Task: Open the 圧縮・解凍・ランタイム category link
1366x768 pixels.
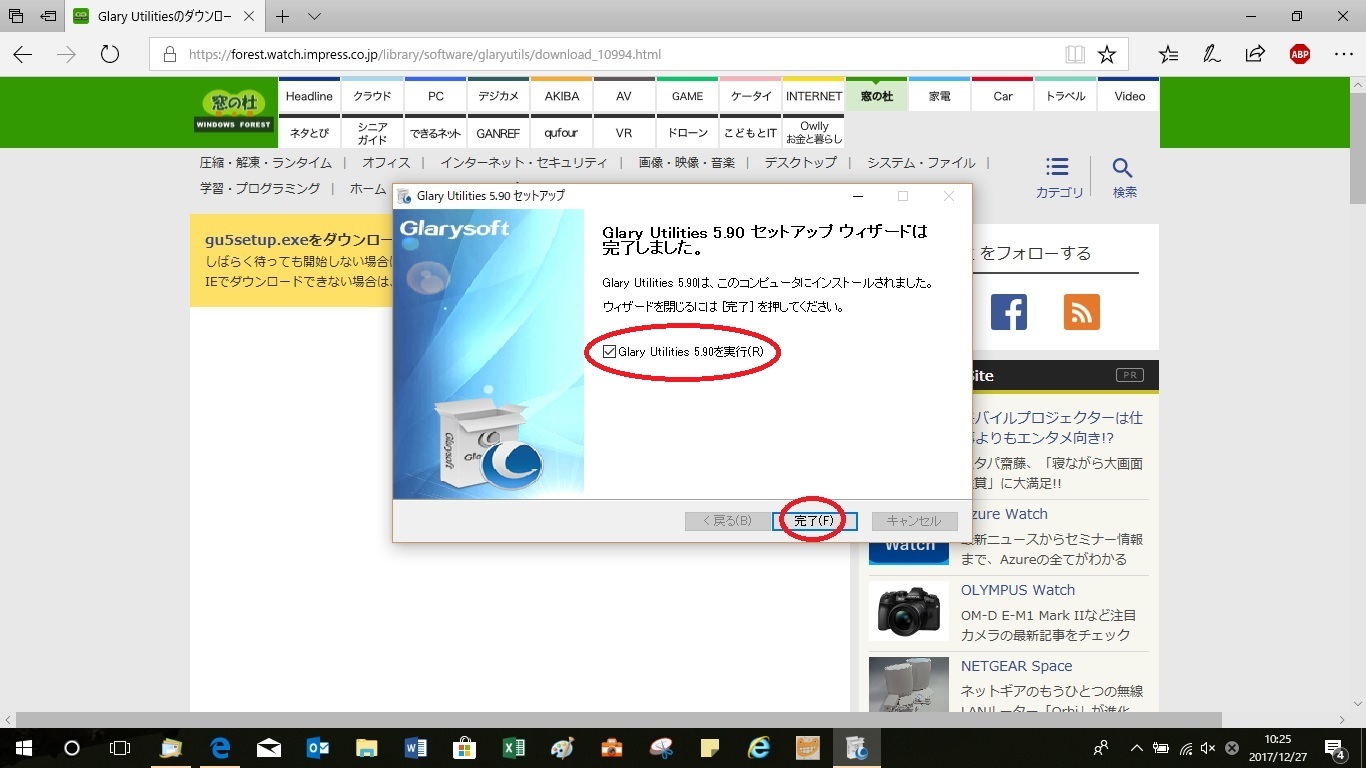Action: [265, 163]
